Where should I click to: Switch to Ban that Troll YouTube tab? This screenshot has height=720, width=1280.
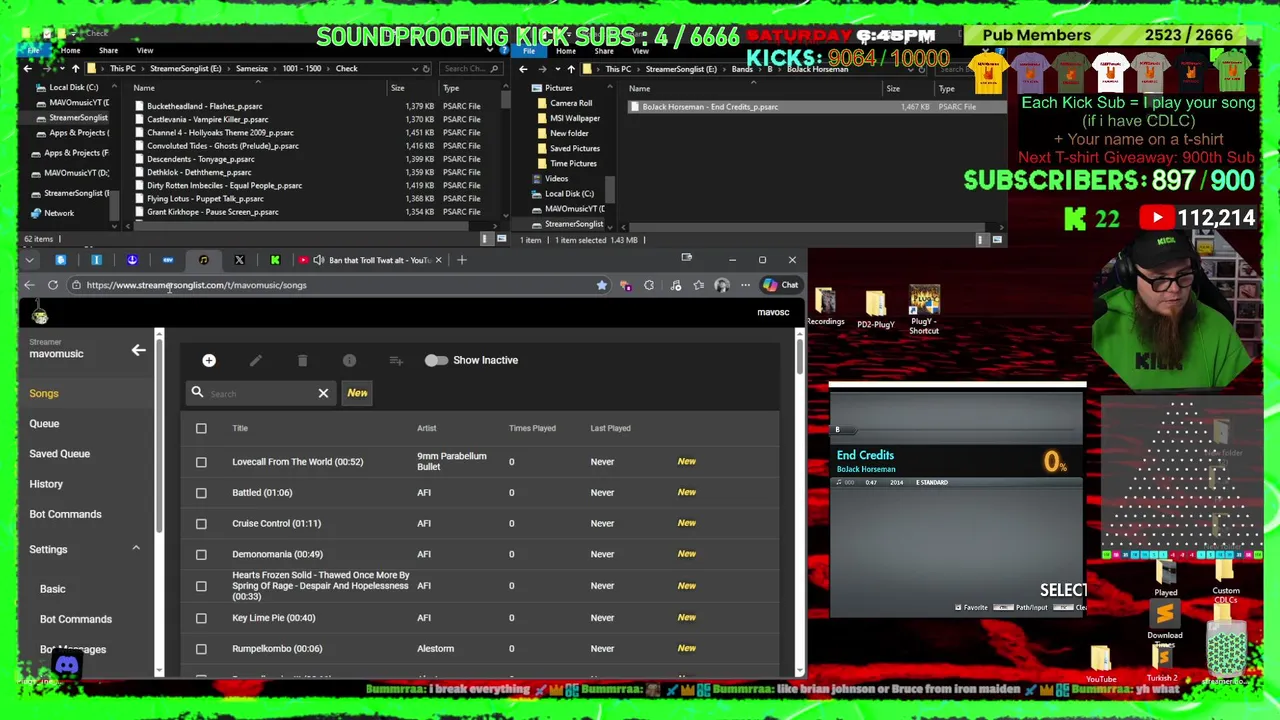coord(370,260)
